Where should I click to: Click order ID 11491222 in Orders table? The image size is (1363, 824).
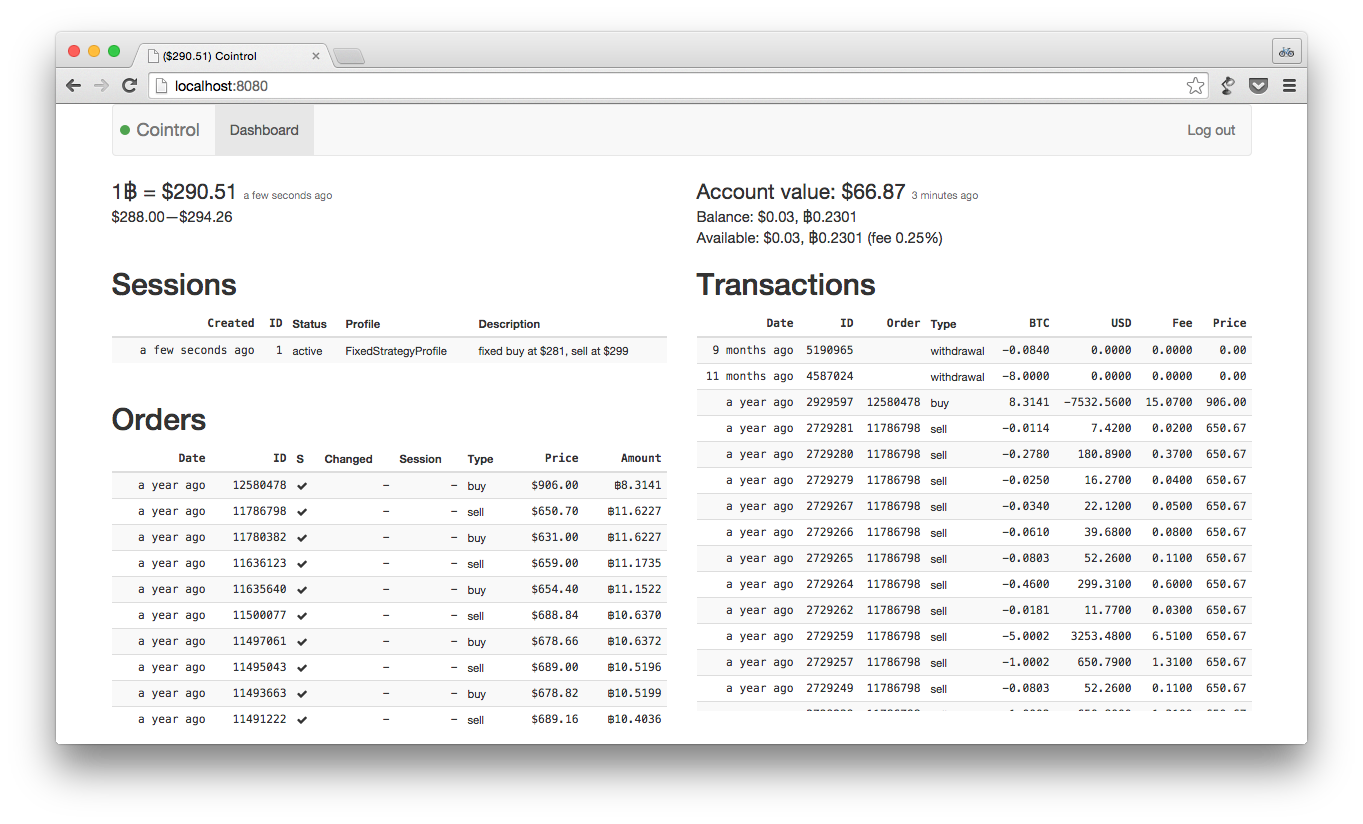259,719
